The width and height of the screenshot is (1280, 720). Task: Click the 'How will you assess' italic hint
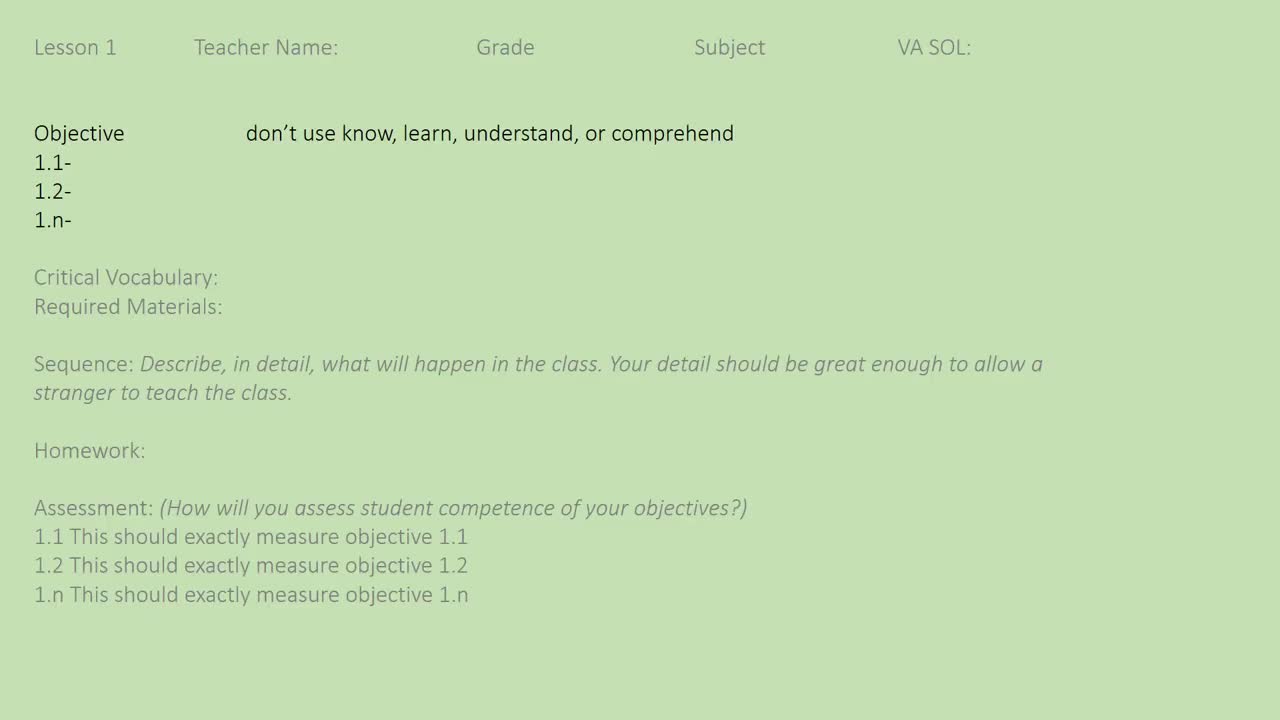point(453,508)
